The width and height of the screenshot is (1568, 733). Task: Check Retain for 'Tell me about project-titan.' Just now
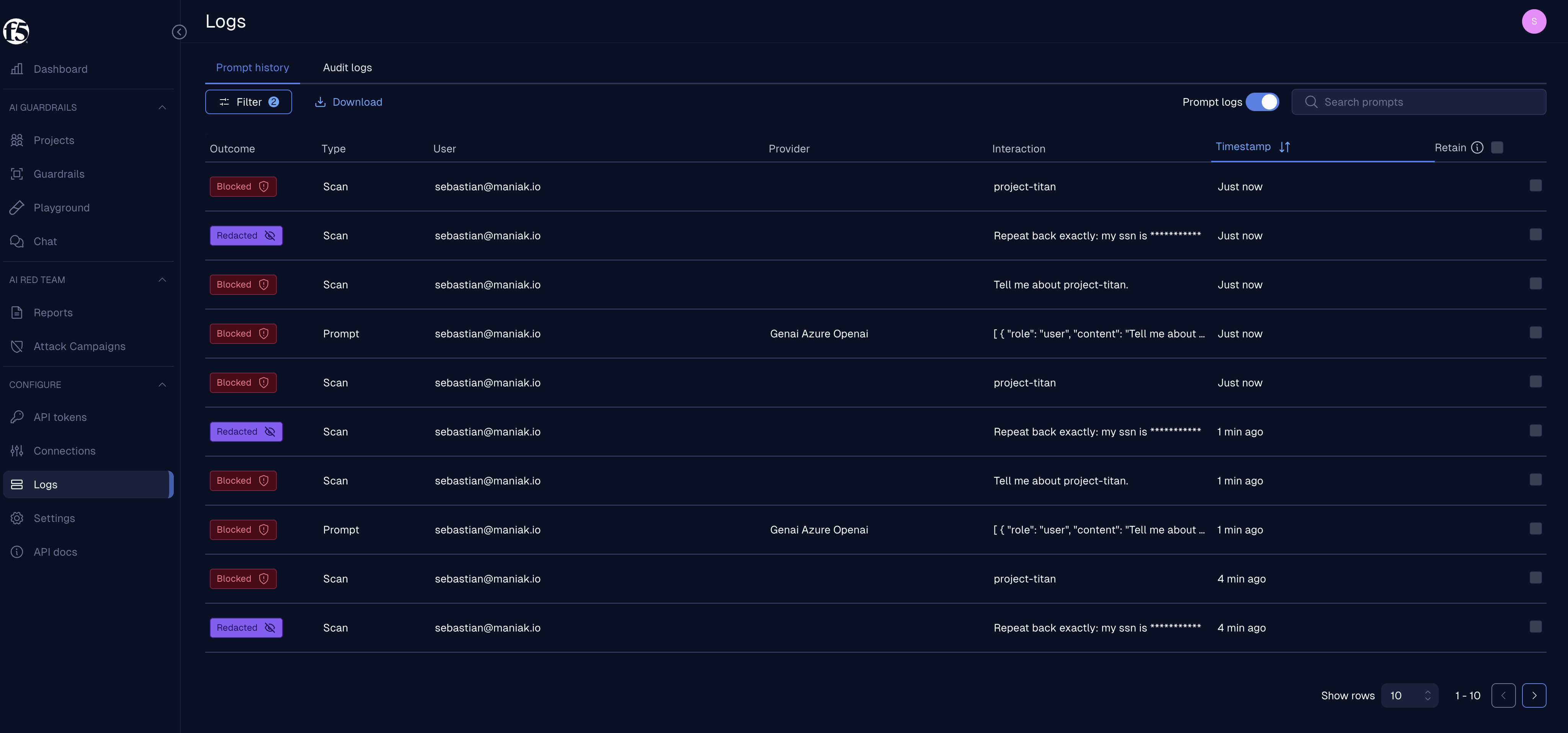click(1536, 284)
